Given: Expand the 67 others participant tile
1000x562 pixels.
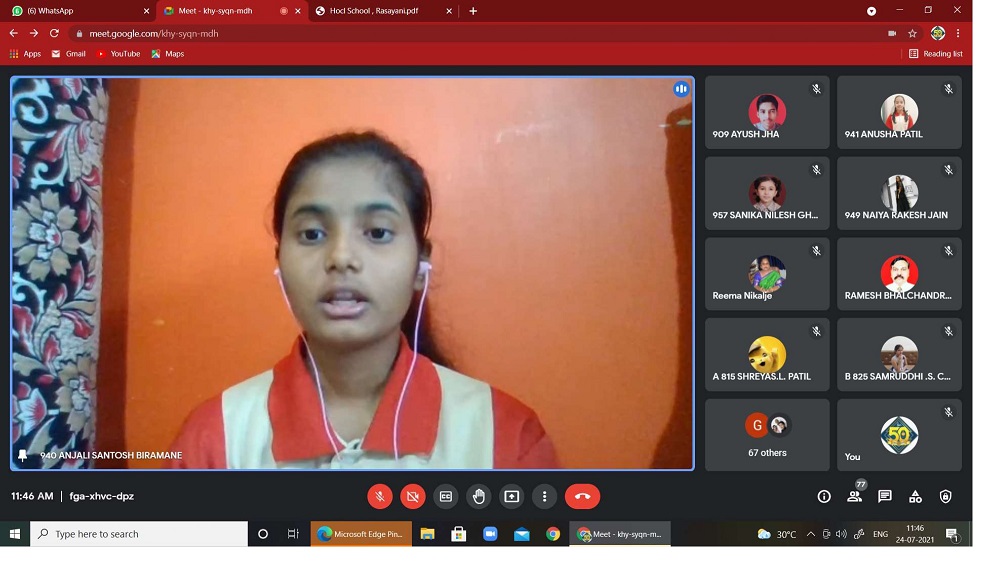Looking at the screenshot, I should [x=767, y=435].
